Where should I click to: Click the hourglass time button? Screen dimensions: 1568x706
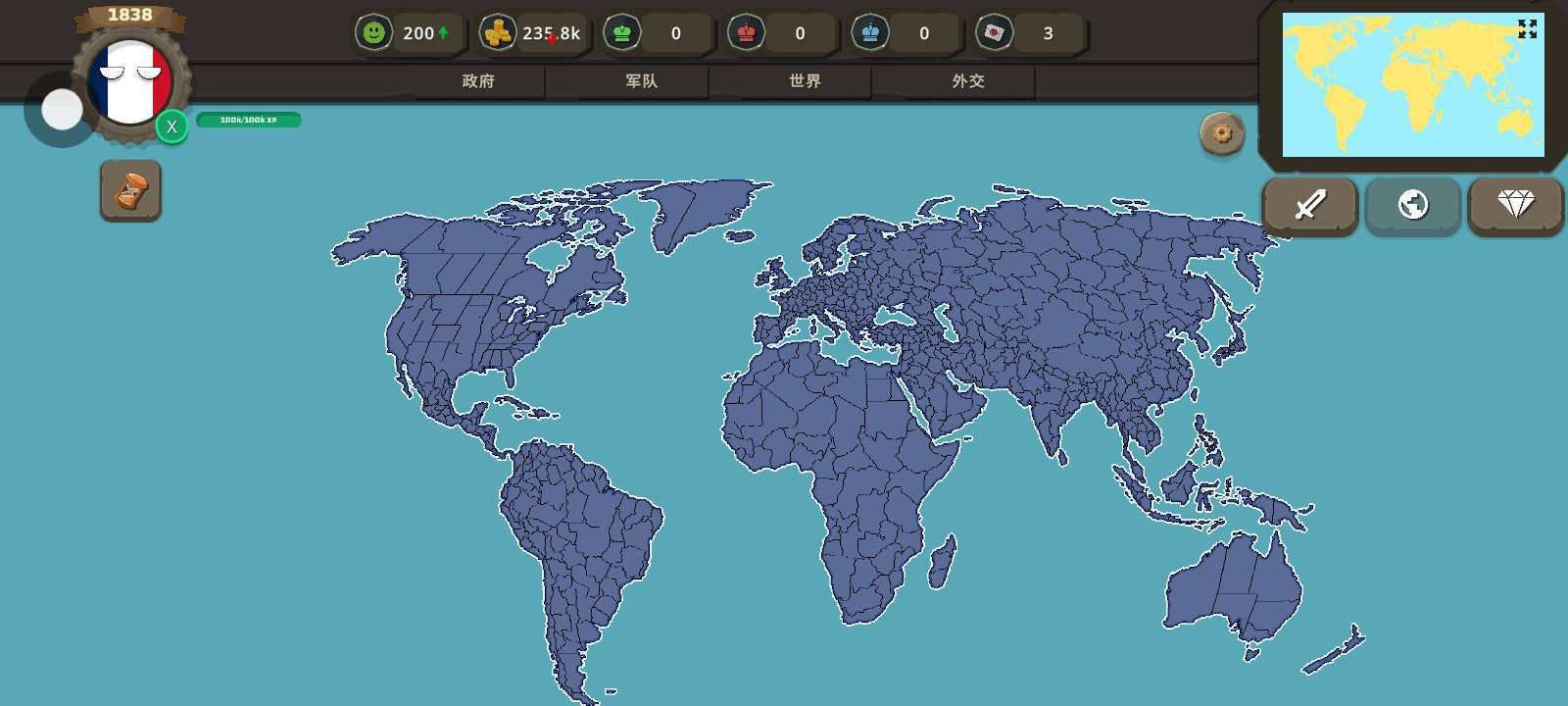pyautogui.click(x=130, y=191)
